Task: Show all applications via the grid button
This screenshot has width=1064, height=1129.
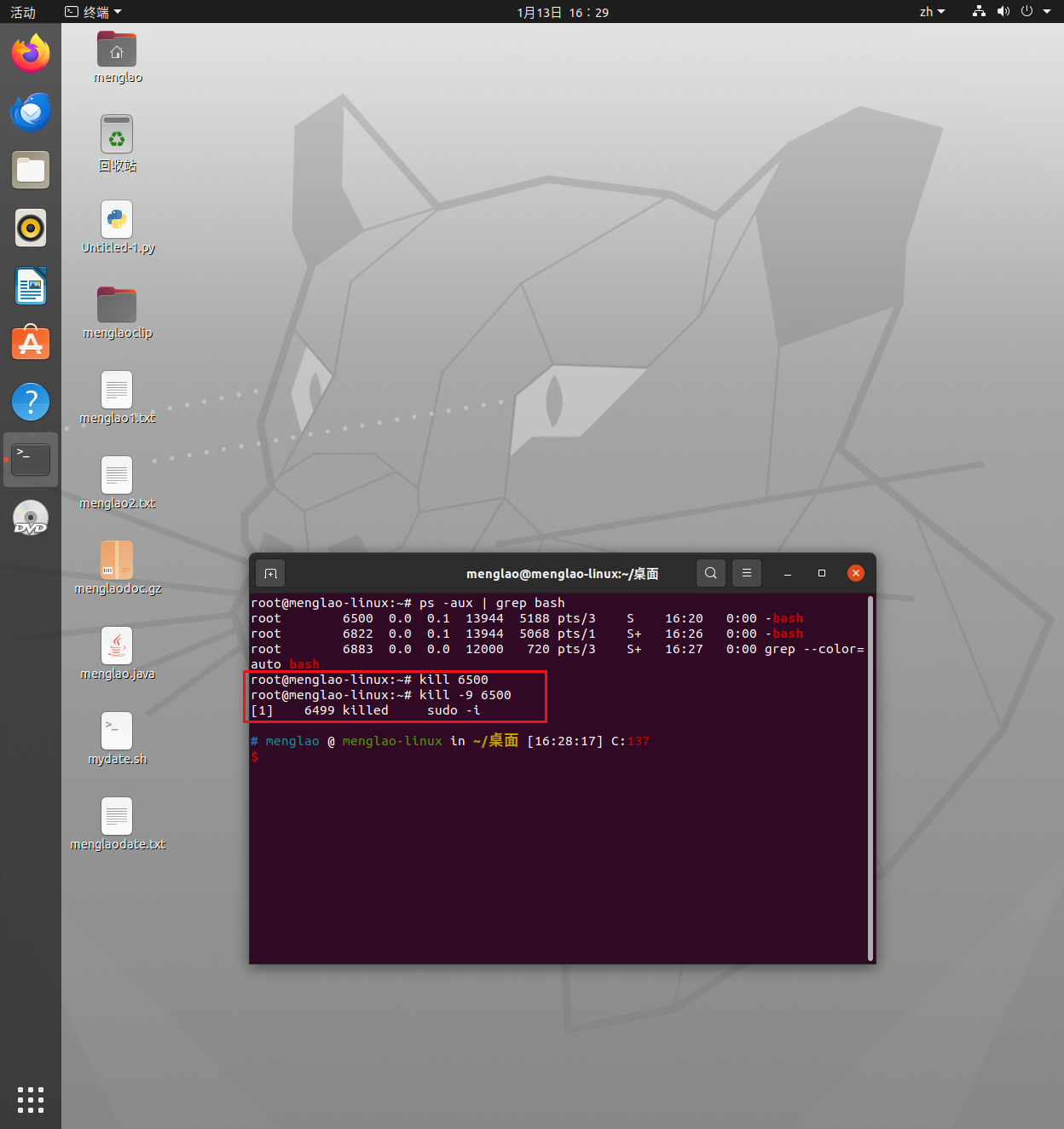Action: pyautogui.click(x=31, y=1100)
